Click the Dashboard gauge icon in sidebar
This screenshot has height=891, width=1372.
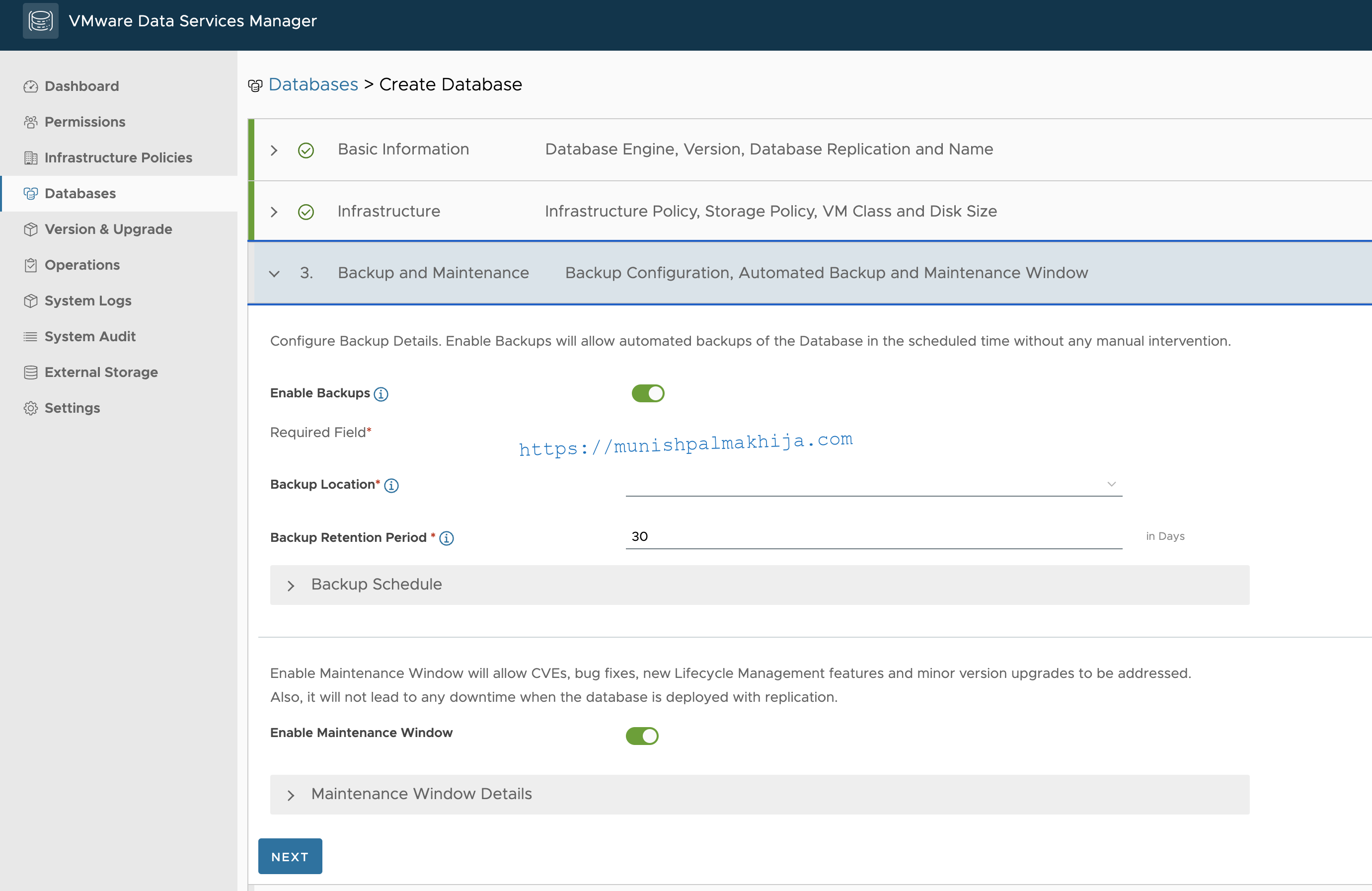point(31,86)
